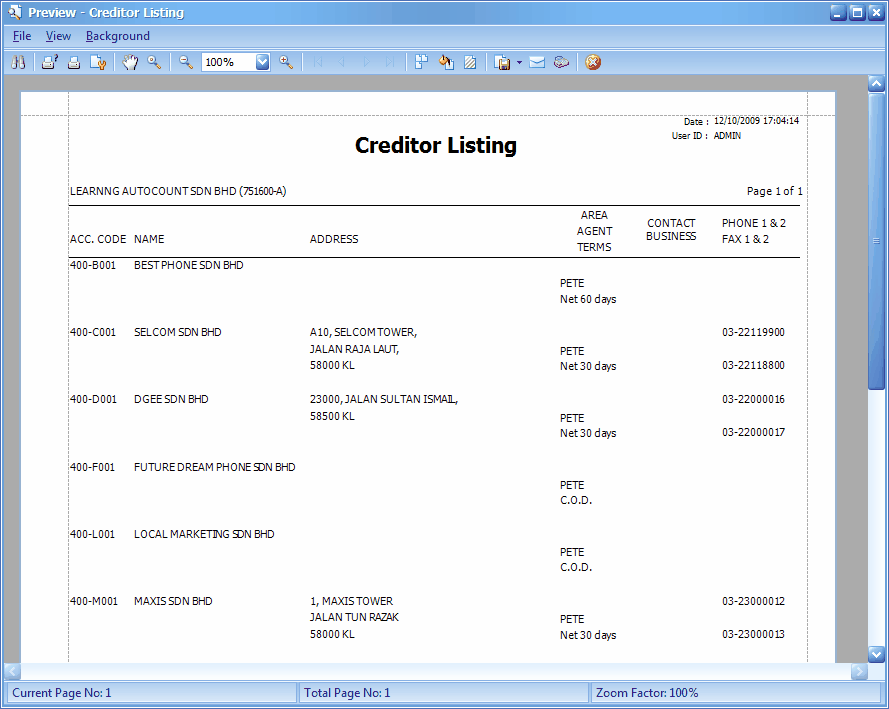
Task: Click the Zoom Out icon
Action: coord(186,62)
